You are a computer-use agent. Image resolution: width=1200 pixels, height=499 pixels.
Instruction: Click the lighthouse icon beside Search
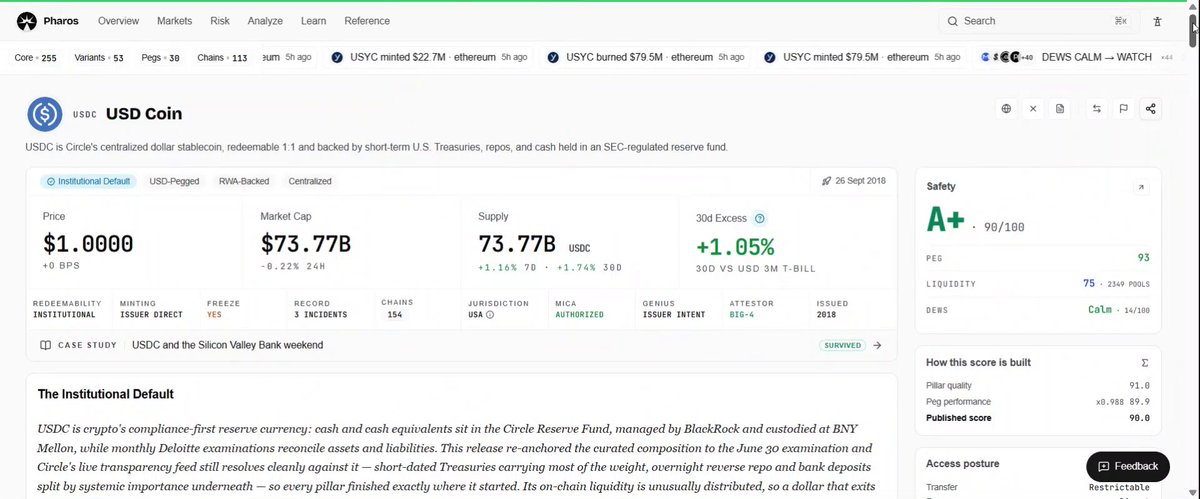[x=1157, y=21]
